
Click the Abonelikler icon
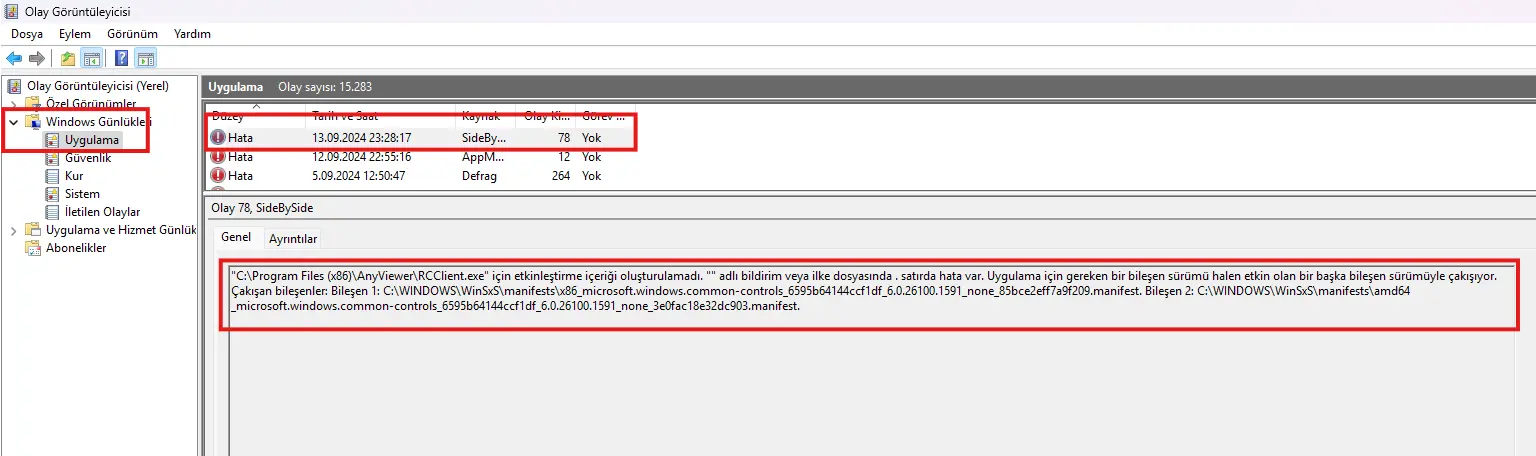click(33, 248)
